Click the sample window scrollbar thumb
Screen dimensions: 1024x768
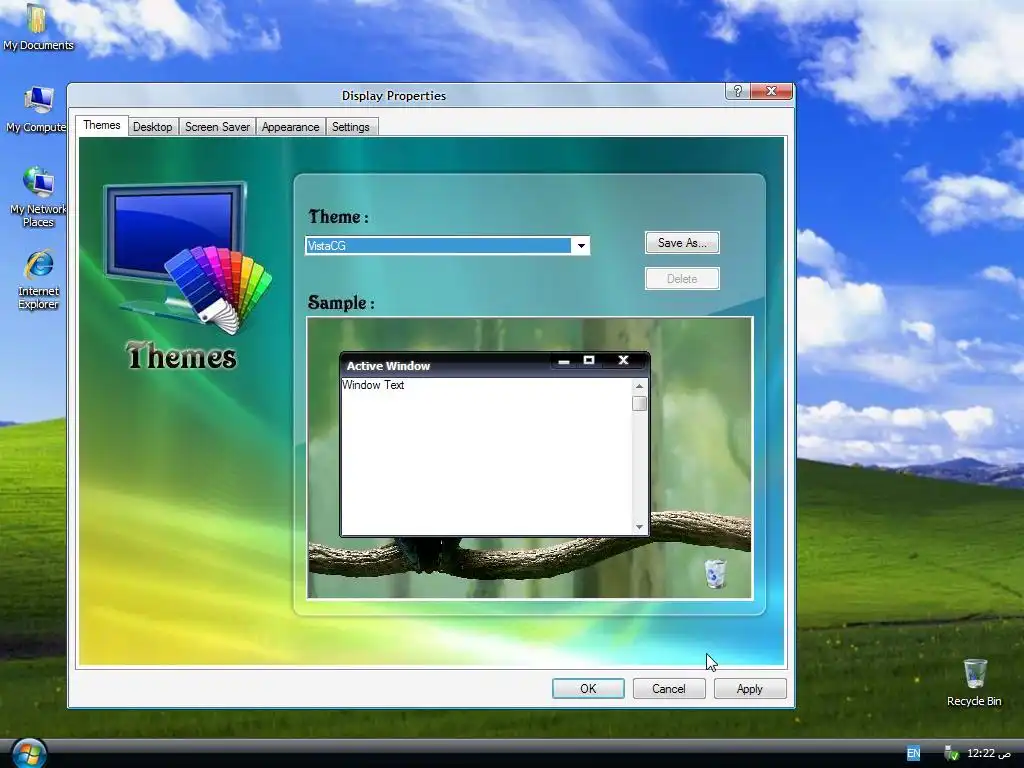[x=639, y=404]
